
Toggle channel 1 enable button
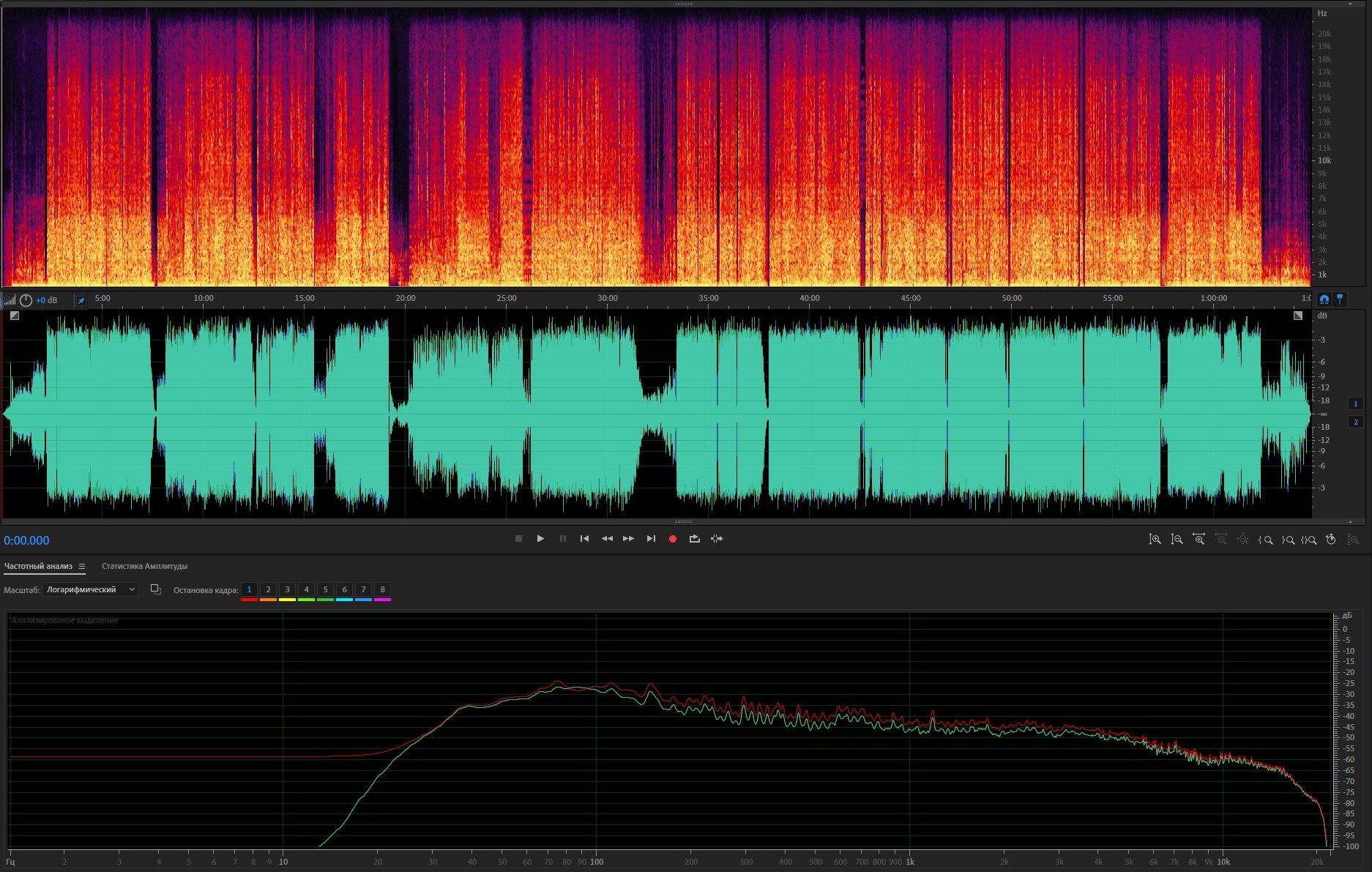1355,403
